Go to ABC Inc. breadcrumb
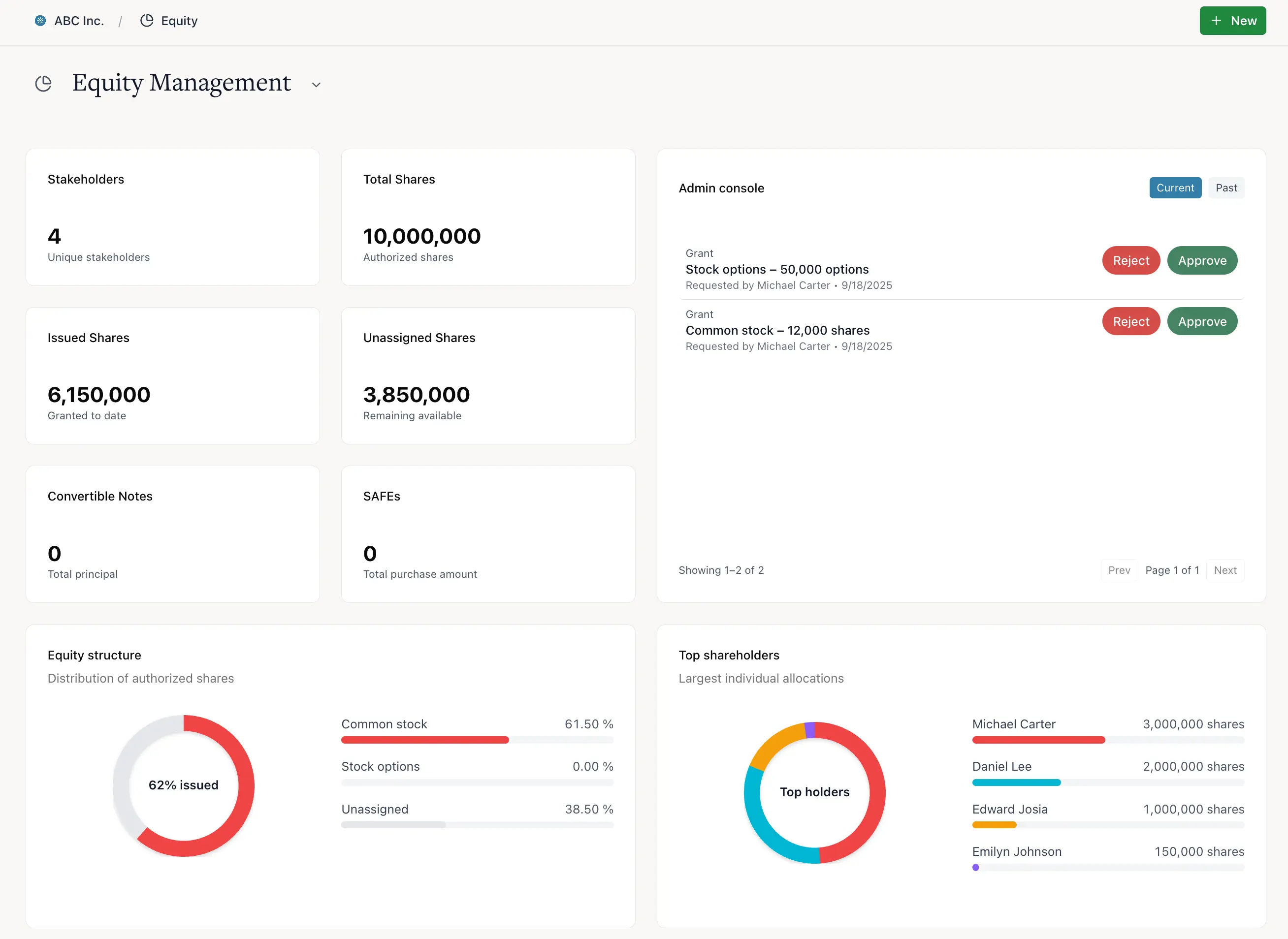This screenshot has width=1288, height=939. (78, 21)
